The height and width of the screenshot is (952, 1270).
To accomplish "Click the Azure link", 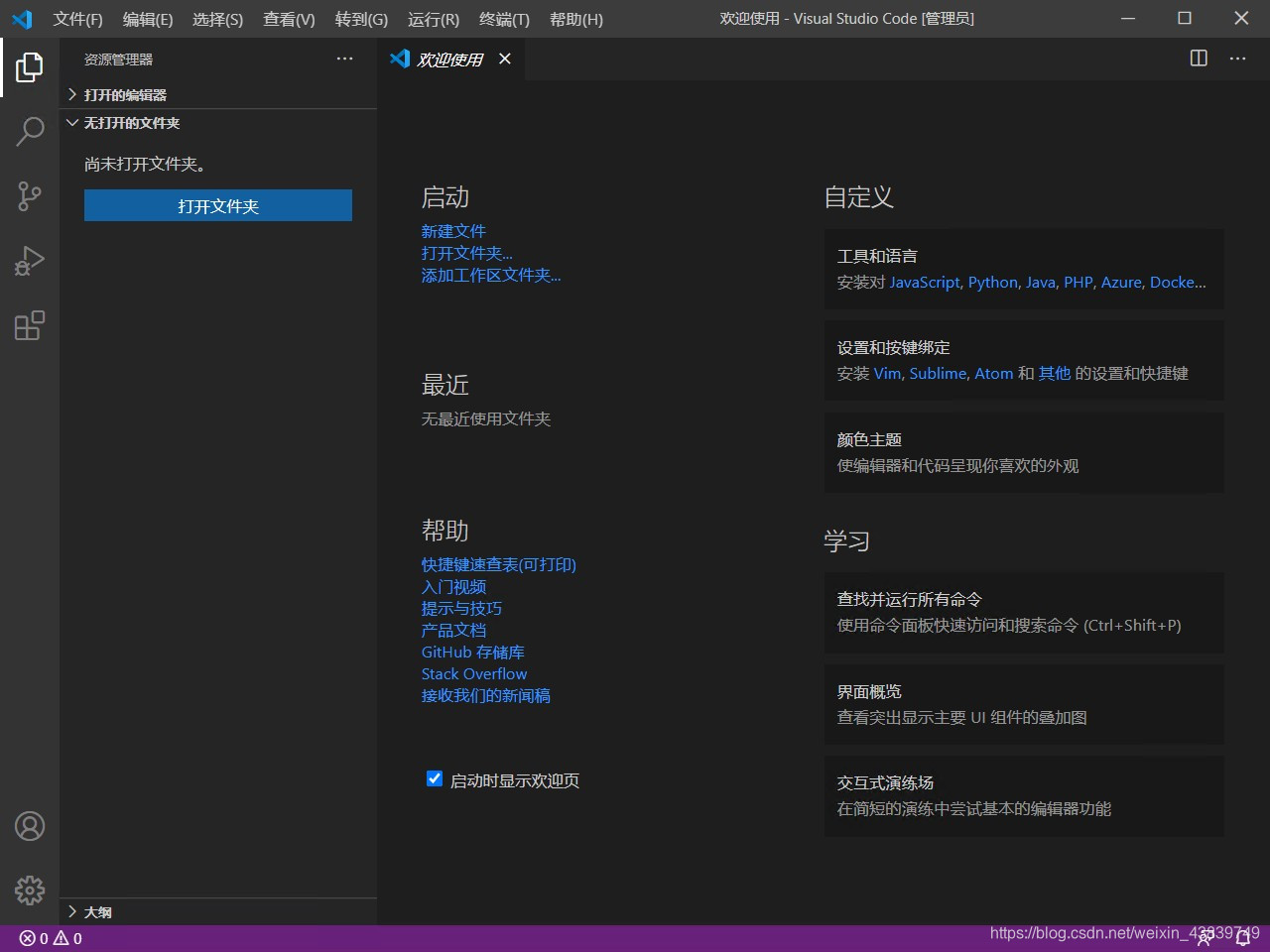I will [1121, 282].
